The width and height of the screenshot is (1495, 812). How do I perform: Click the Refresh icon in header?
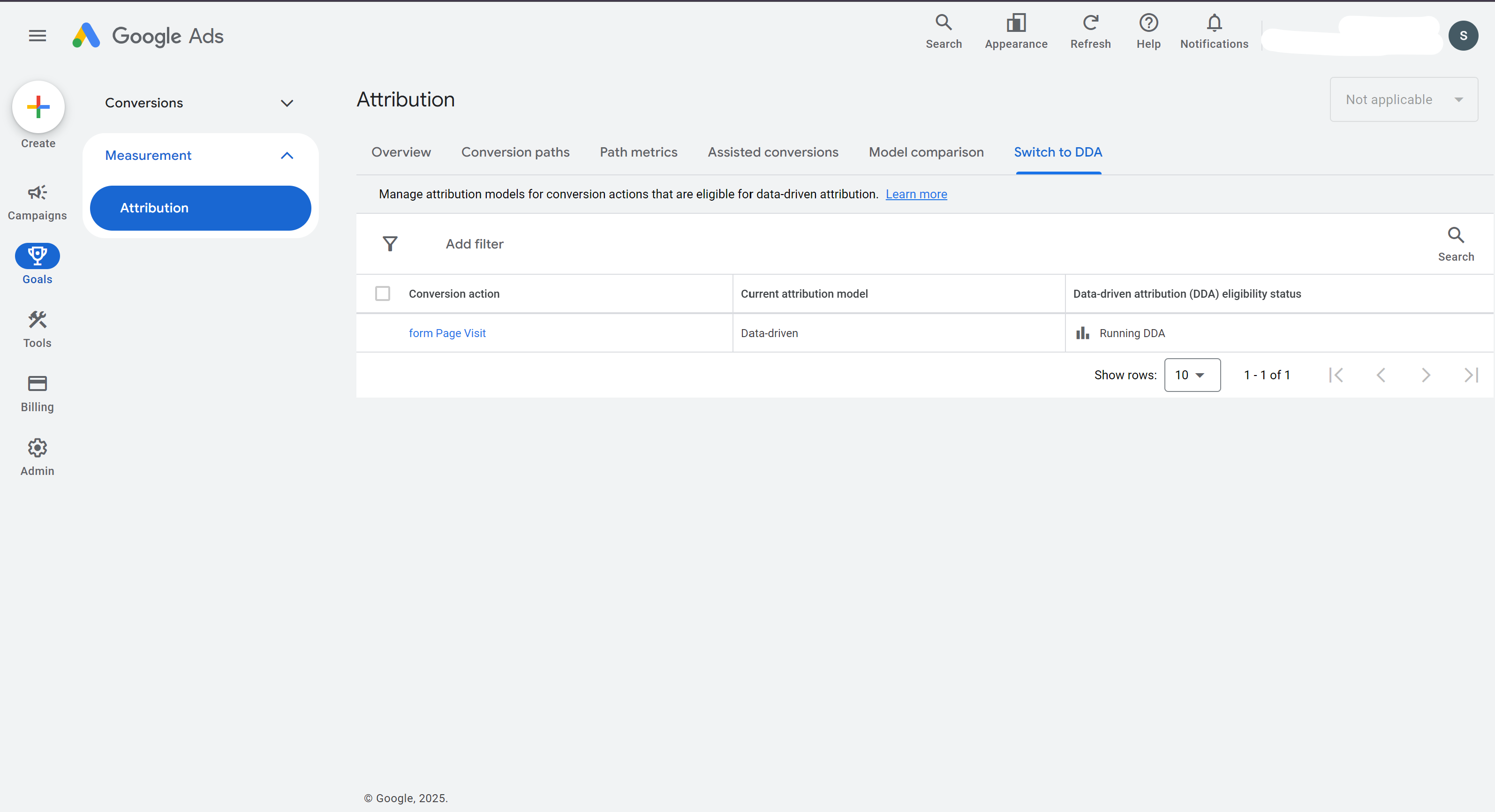[x=1090, y=23]
